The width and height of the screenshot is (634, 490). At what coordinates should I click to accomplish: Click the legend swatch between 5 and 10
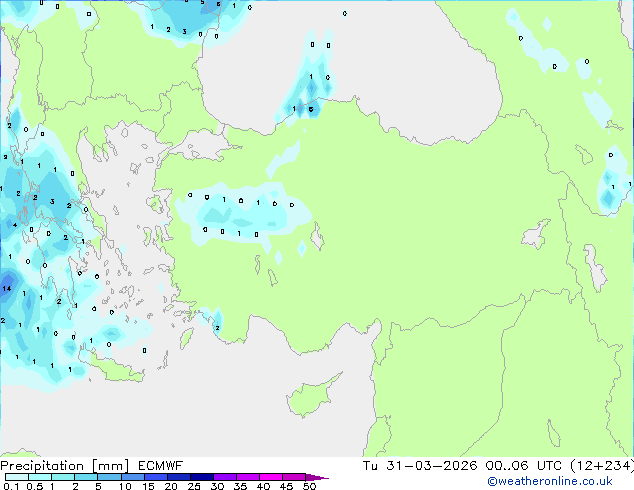[109, 477]
